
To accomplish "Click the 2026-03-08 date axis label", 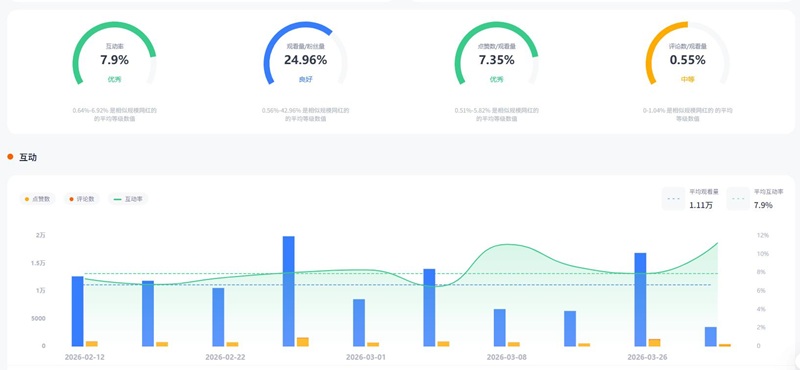I will click(x=507, y=357).
